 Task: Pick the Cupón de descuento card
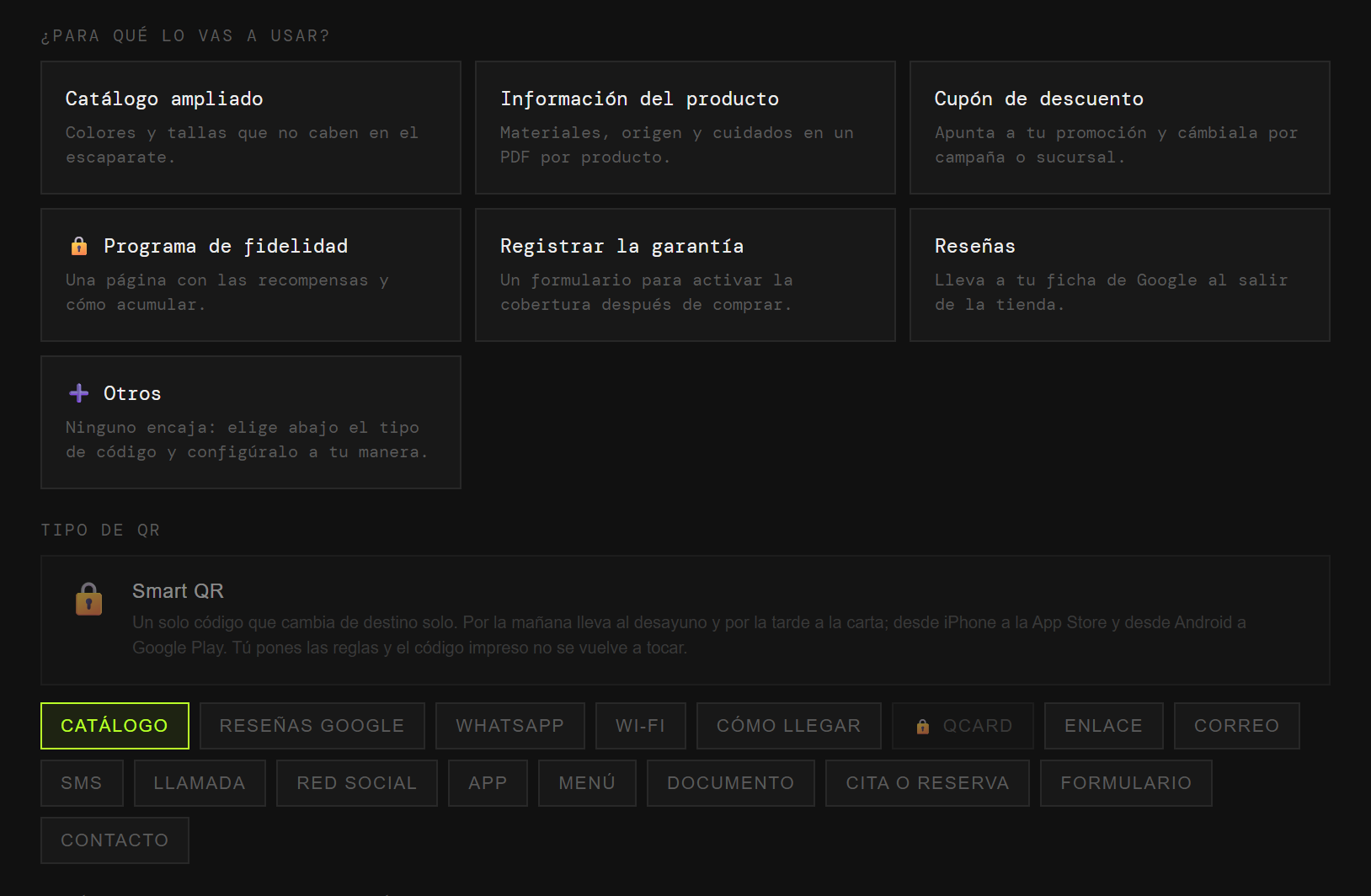(x=1120, y=127)
